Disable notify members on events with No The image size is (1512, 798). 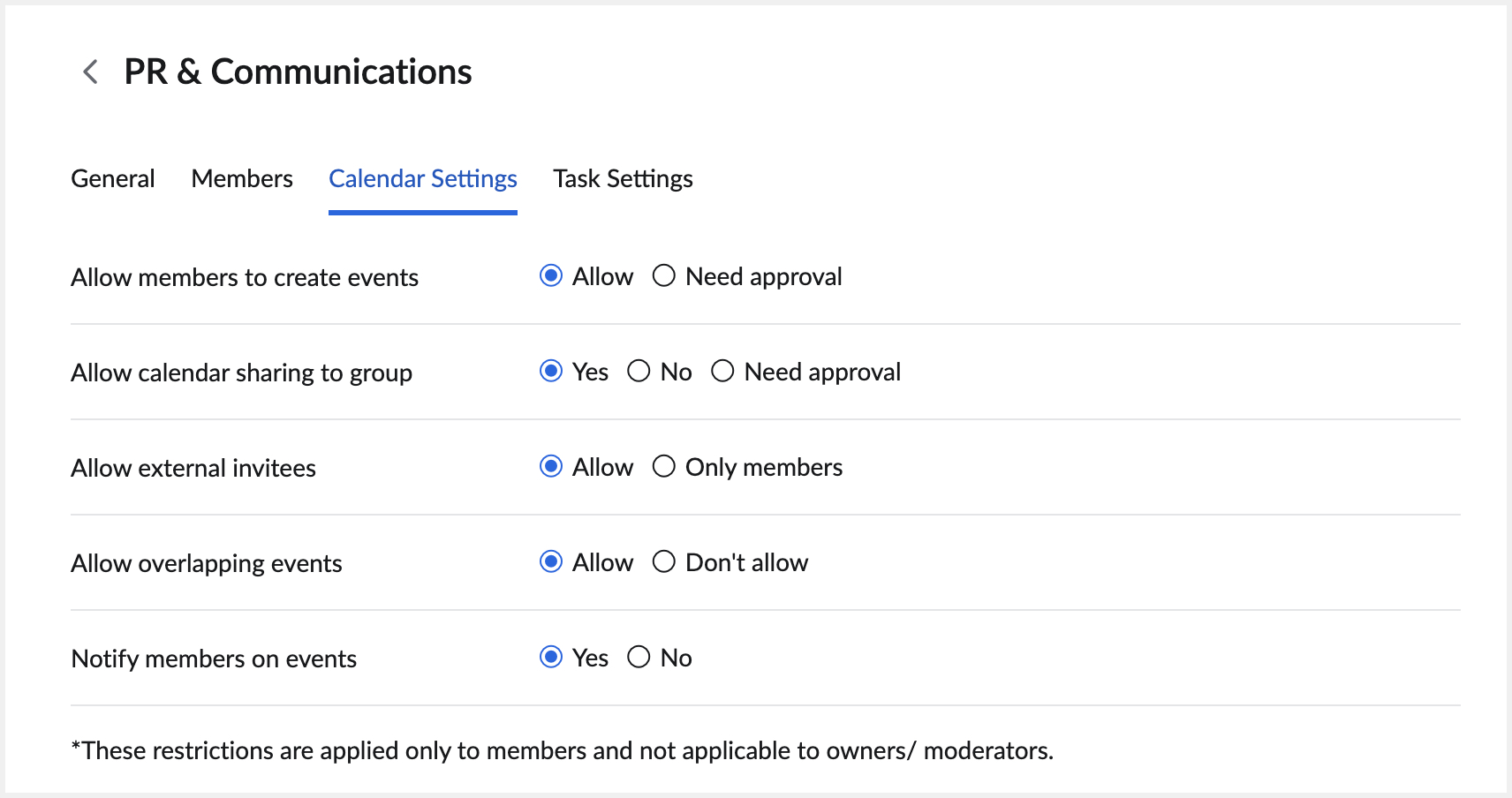(x=639, y=657)
